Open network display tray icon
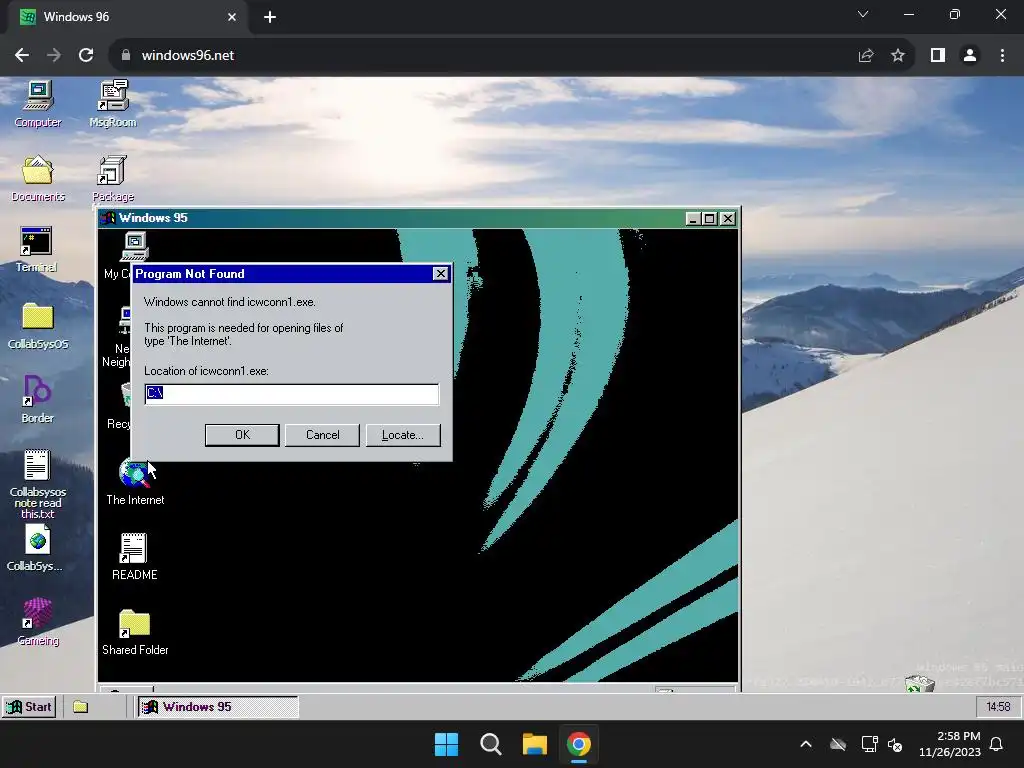The image size is (1024, 768). [869, 744]
